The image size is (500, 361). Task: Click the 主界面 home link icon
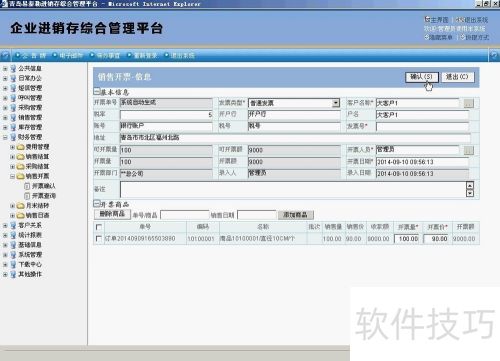point(427,19)
